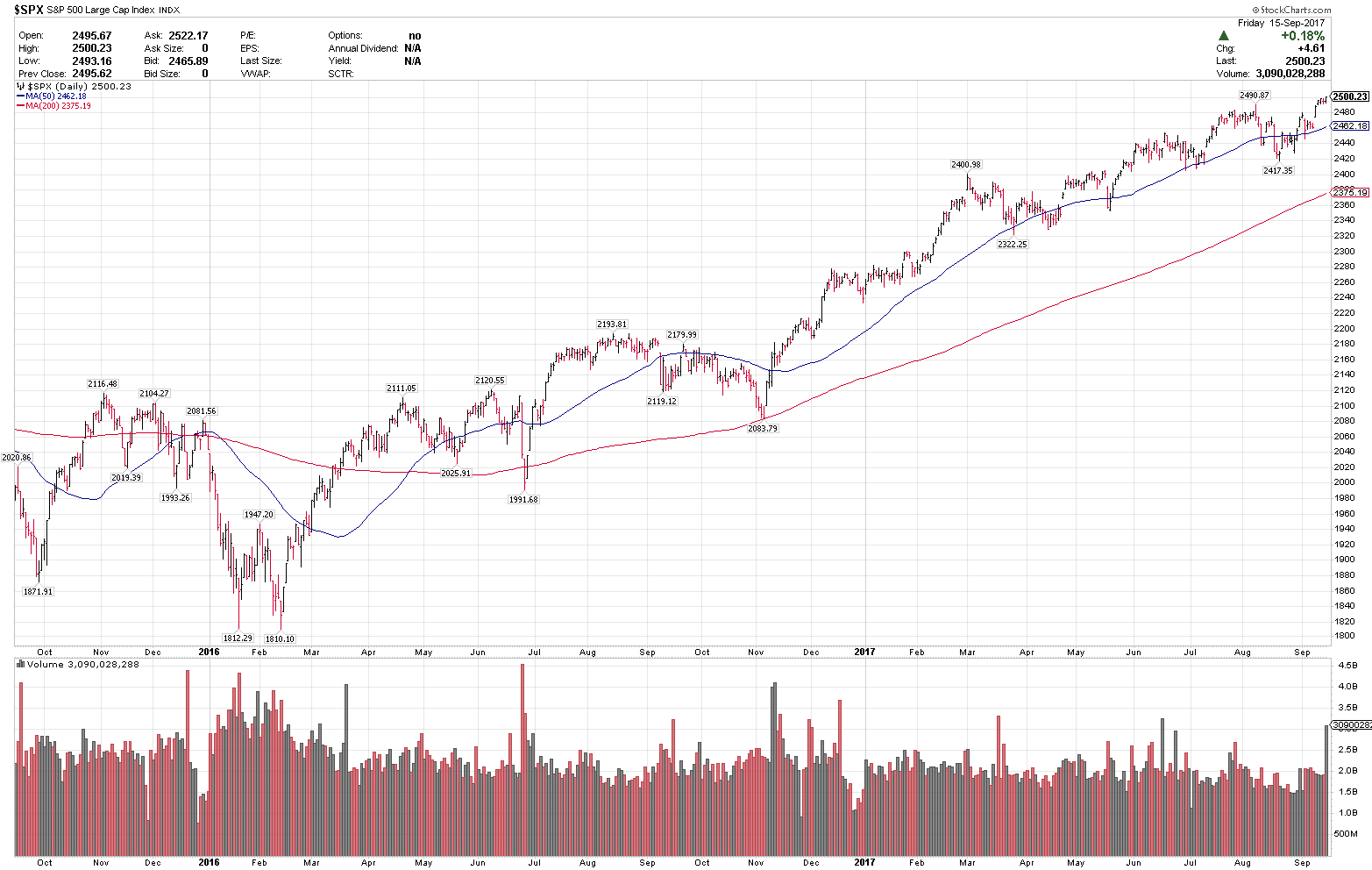
Task: Click the Annual Dividend N/A value
Action: [x=412, y=48]
